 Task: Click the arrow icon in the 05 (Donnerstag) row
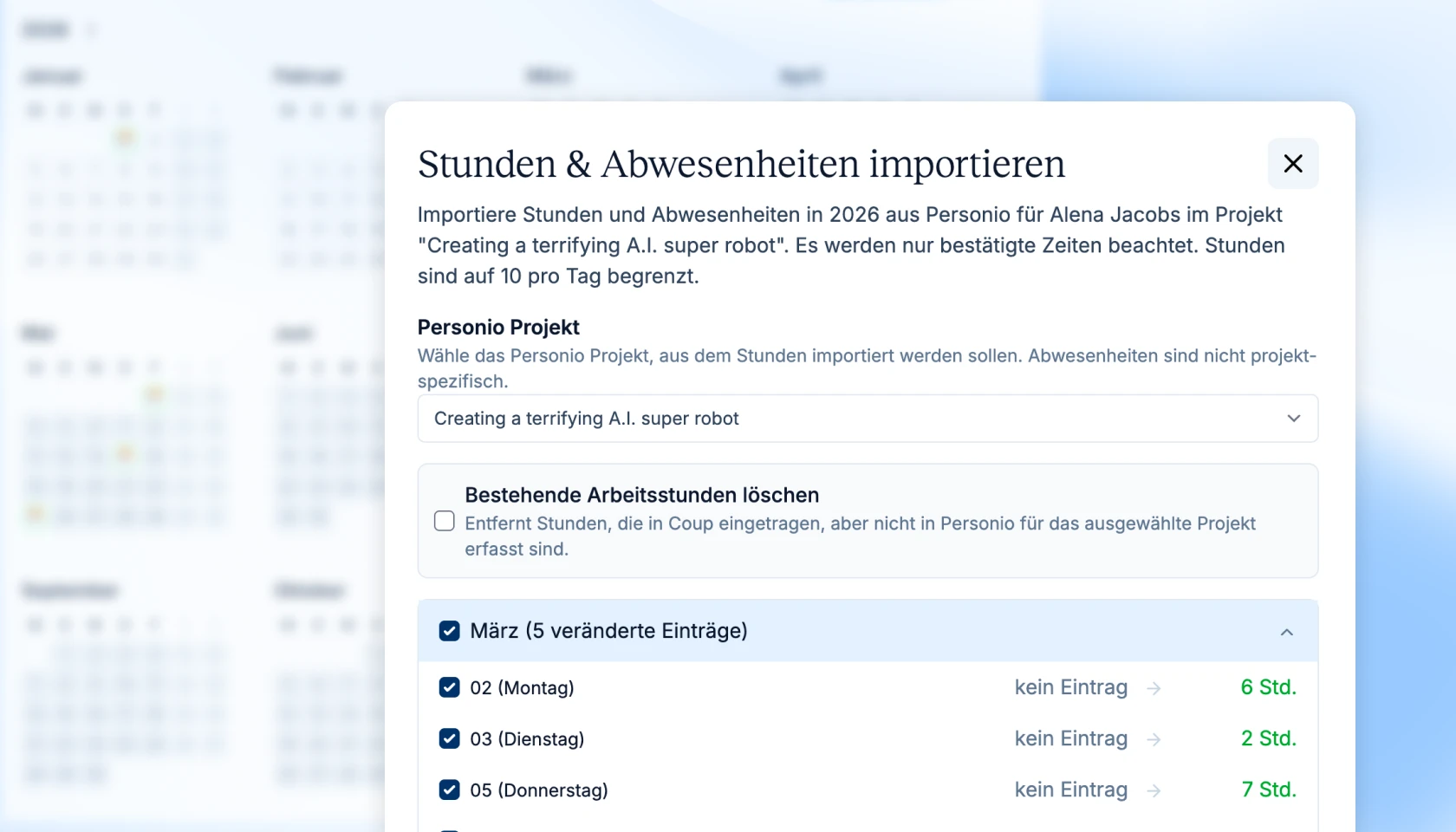point(1154,790)
